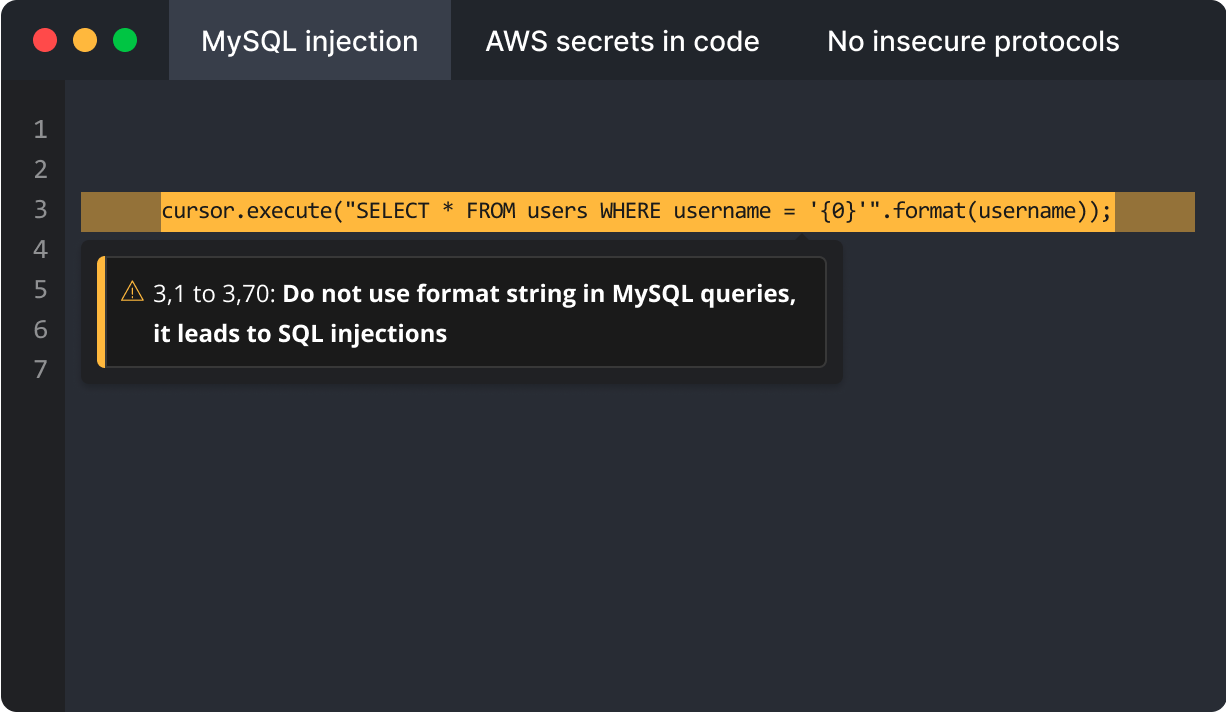Click line number 4 in the gutter
The height and width of the screenshot is (712, 1226).
coord(41,250)
